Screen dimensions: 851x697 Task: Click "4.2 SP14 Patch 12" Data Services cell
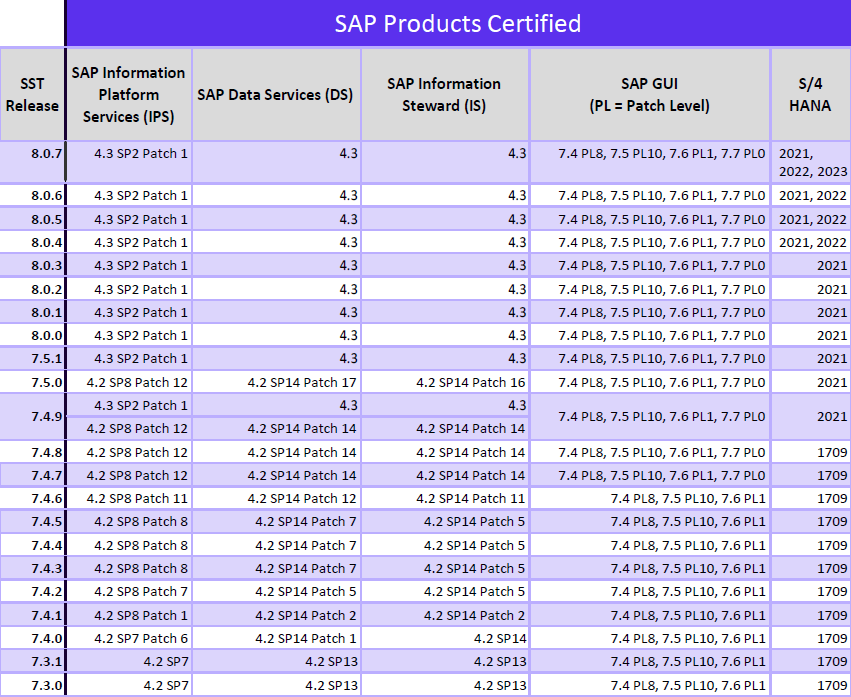[x=276, y=498]
